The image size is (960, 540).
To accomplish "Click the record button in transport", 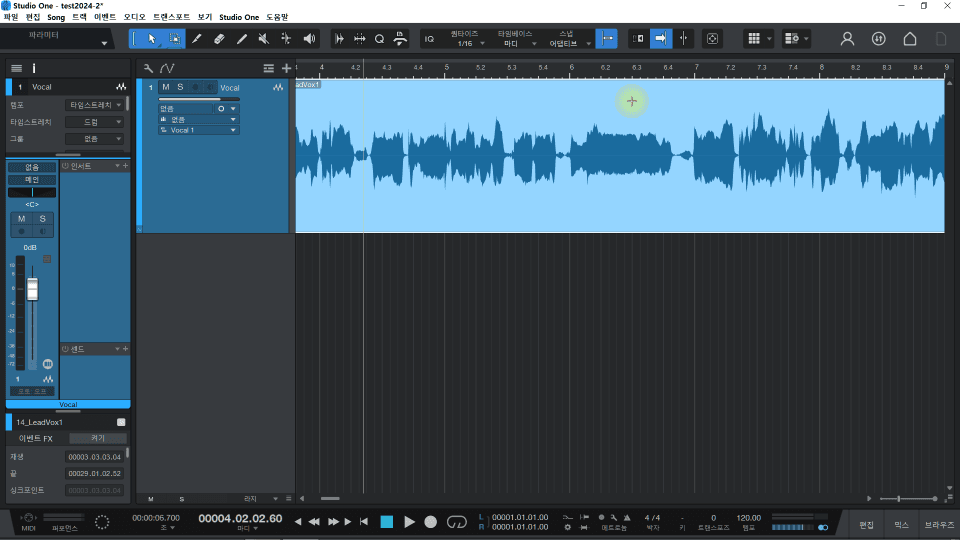I will [430, 522].
